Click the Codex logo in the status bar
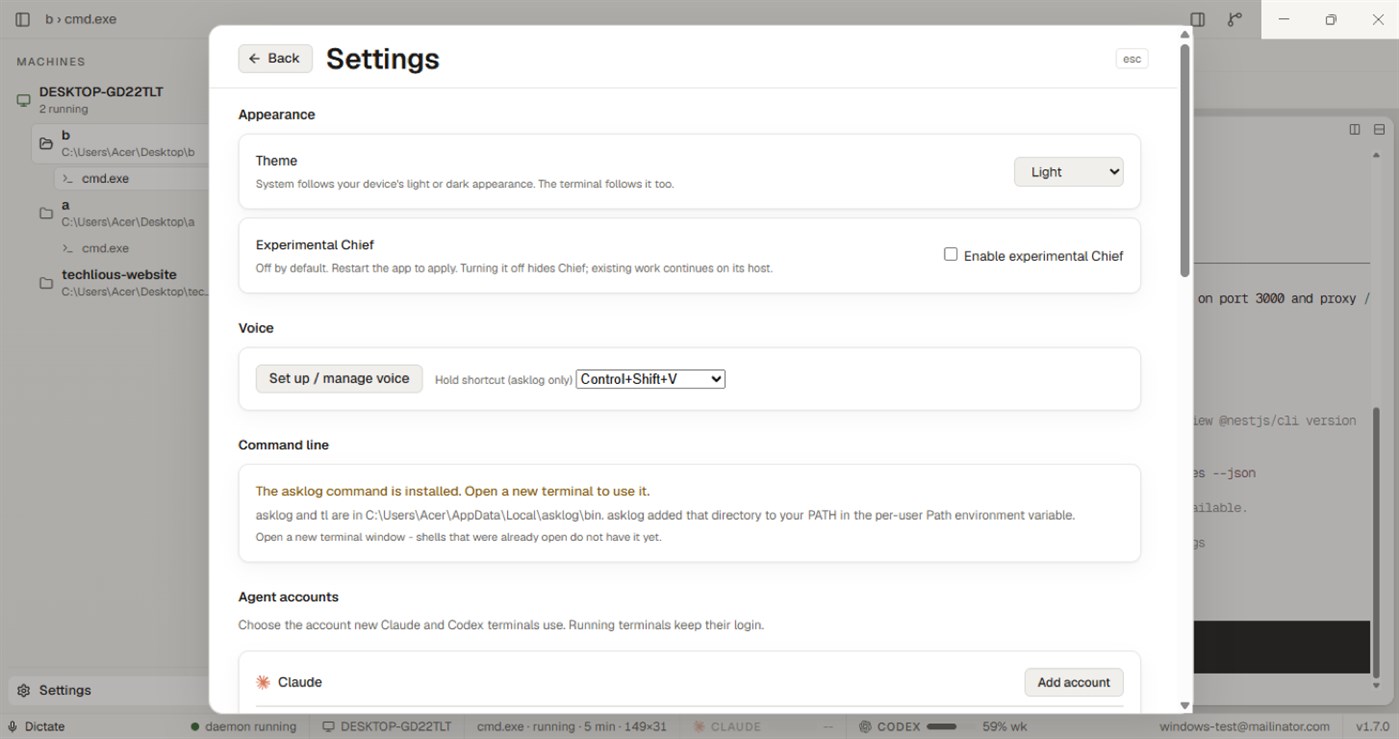 tap(866, 727)
